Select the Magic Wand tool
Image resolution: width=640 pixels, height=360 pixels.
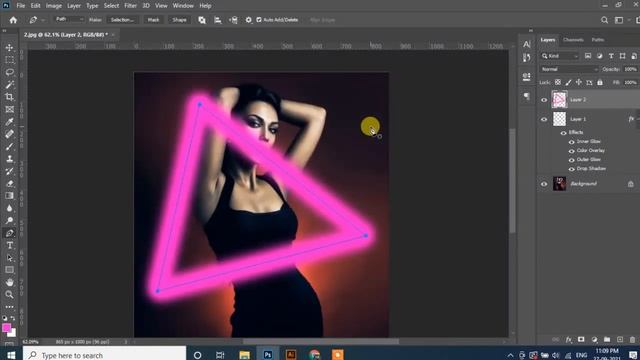[9, 84]
